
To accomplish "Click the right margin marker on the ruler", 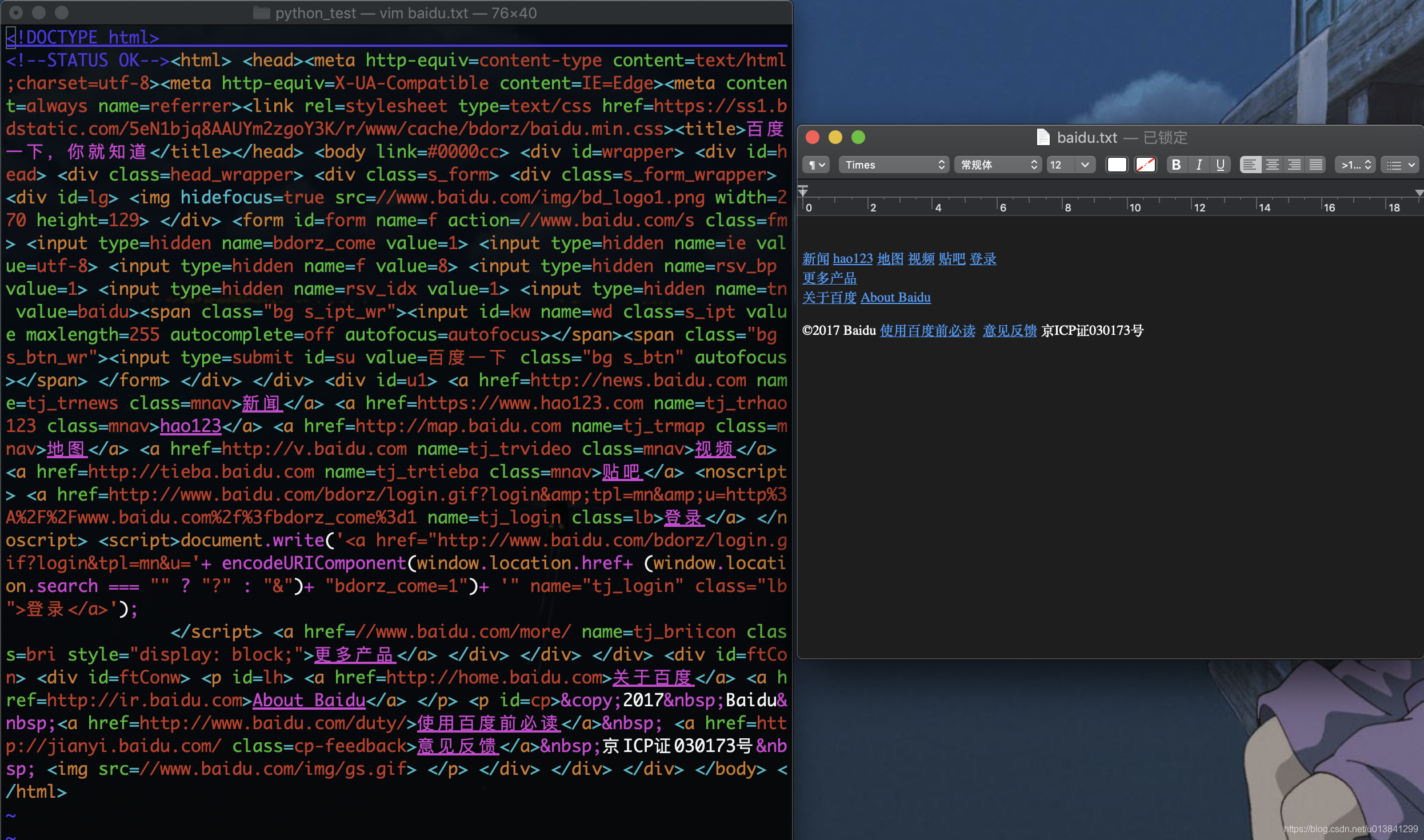I will pyautogui.click(x=1419, y=193).
